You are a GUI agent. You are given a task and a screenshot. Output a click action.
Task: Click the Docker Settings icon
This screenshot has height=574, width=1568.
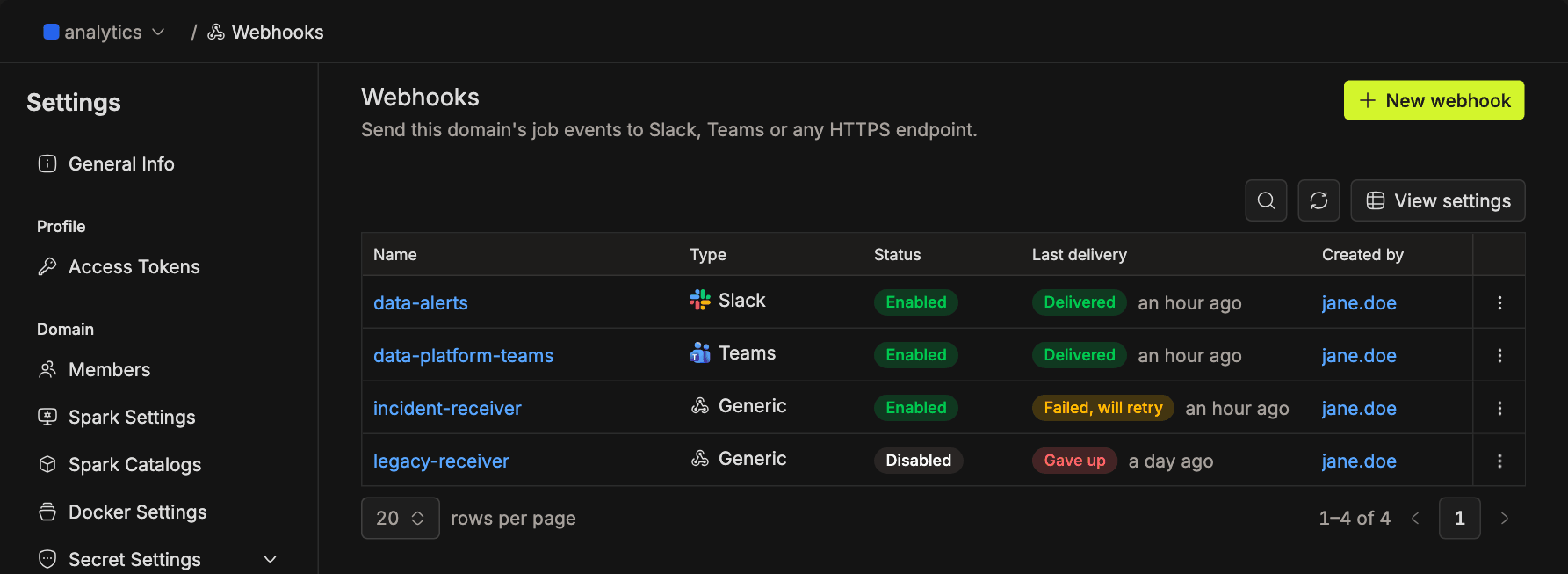point(47,512)
